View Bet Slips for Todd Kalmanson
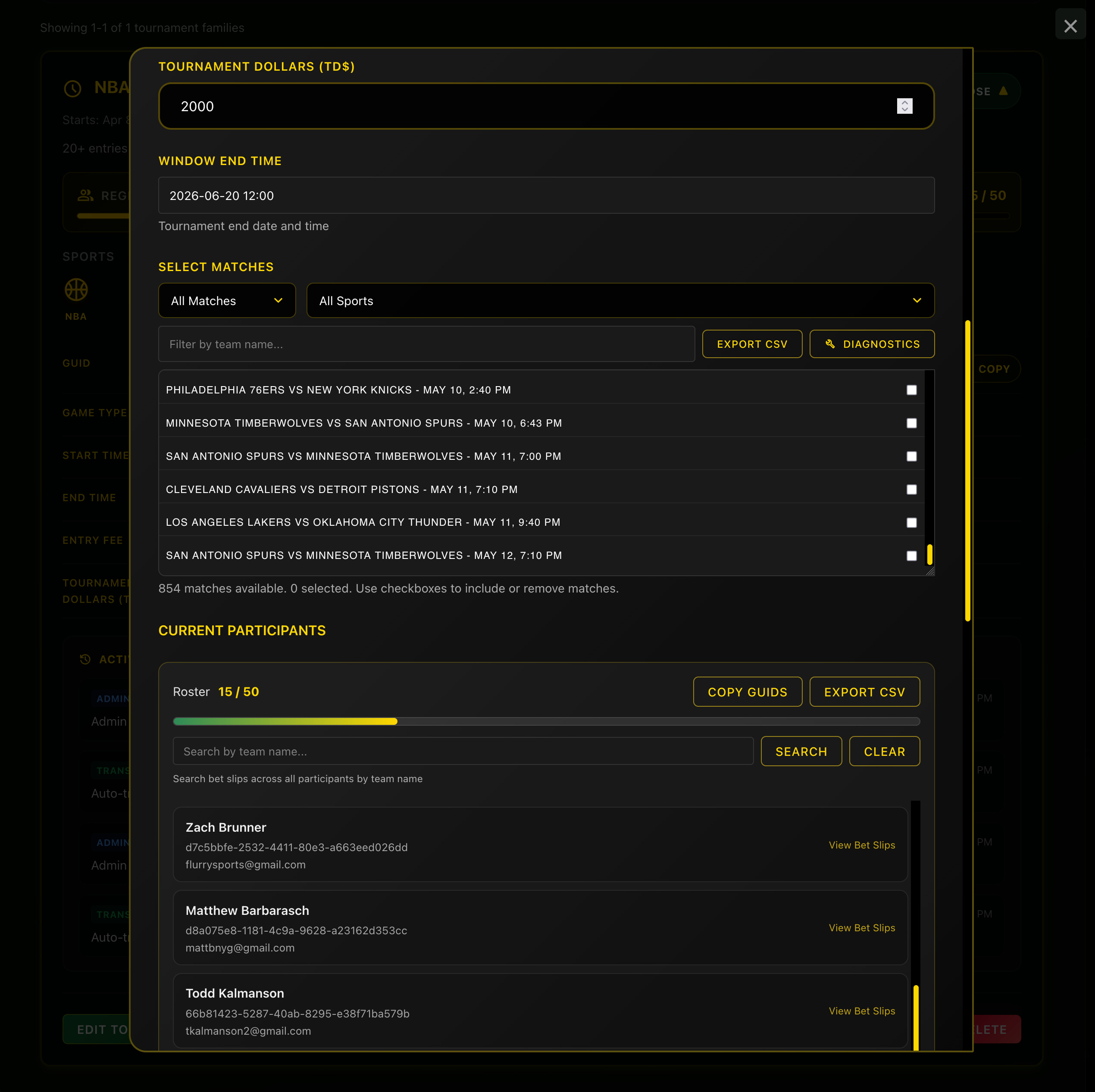 pyautogui.click(x=861, y=1011)
